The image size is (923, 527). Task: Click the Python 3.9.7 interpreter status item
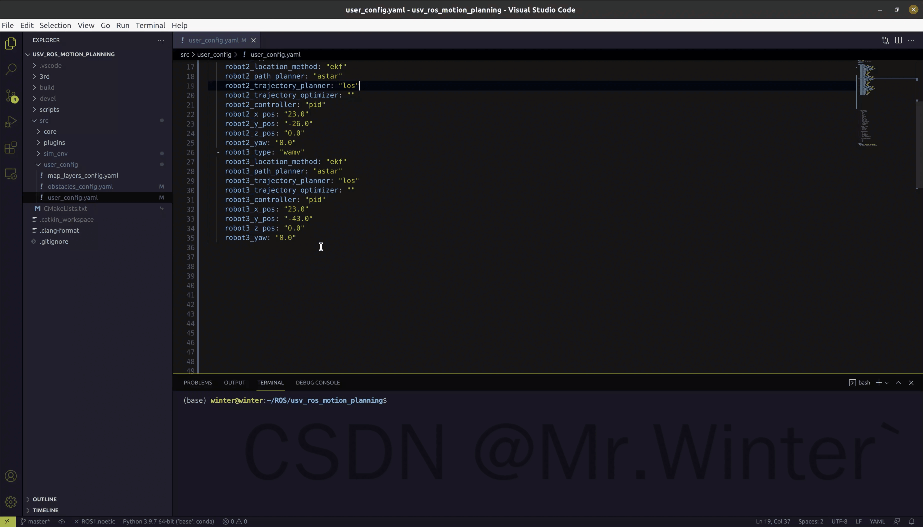pyautogui.click(x=168, y=521)
